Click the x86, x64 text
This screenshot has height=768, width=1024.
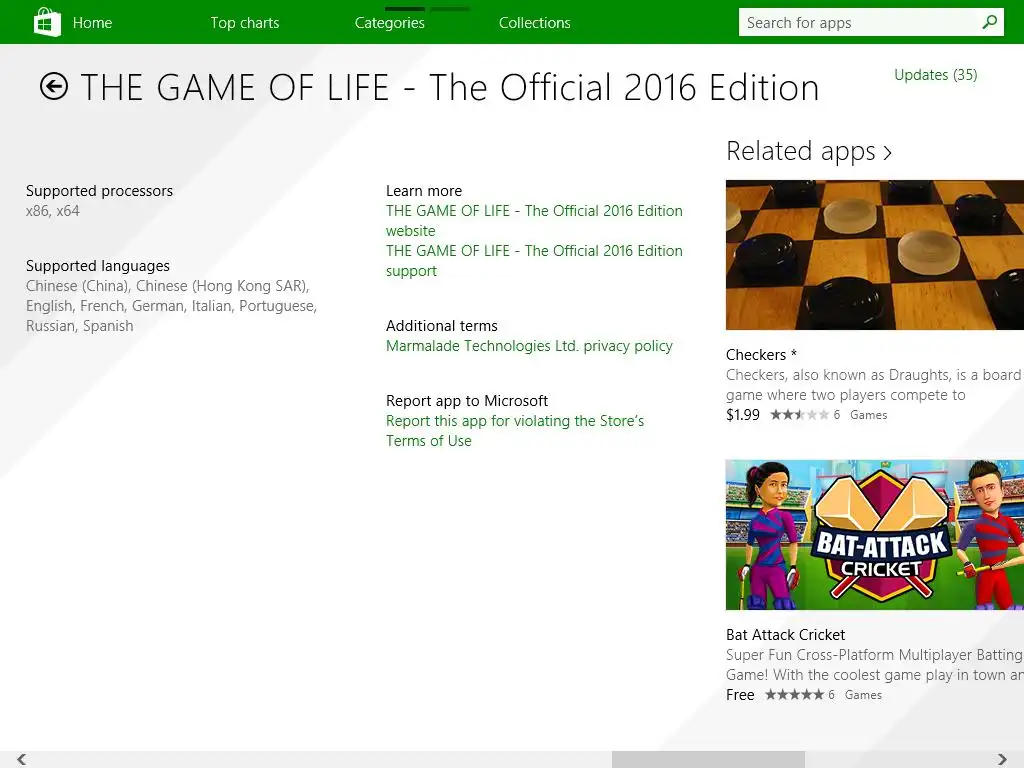tap(53, 211)
